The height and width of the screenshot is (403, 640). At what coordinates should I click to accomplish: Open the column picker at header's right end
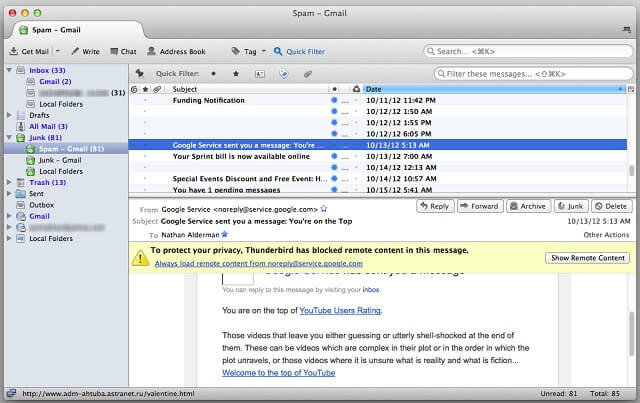coord(631,89)
